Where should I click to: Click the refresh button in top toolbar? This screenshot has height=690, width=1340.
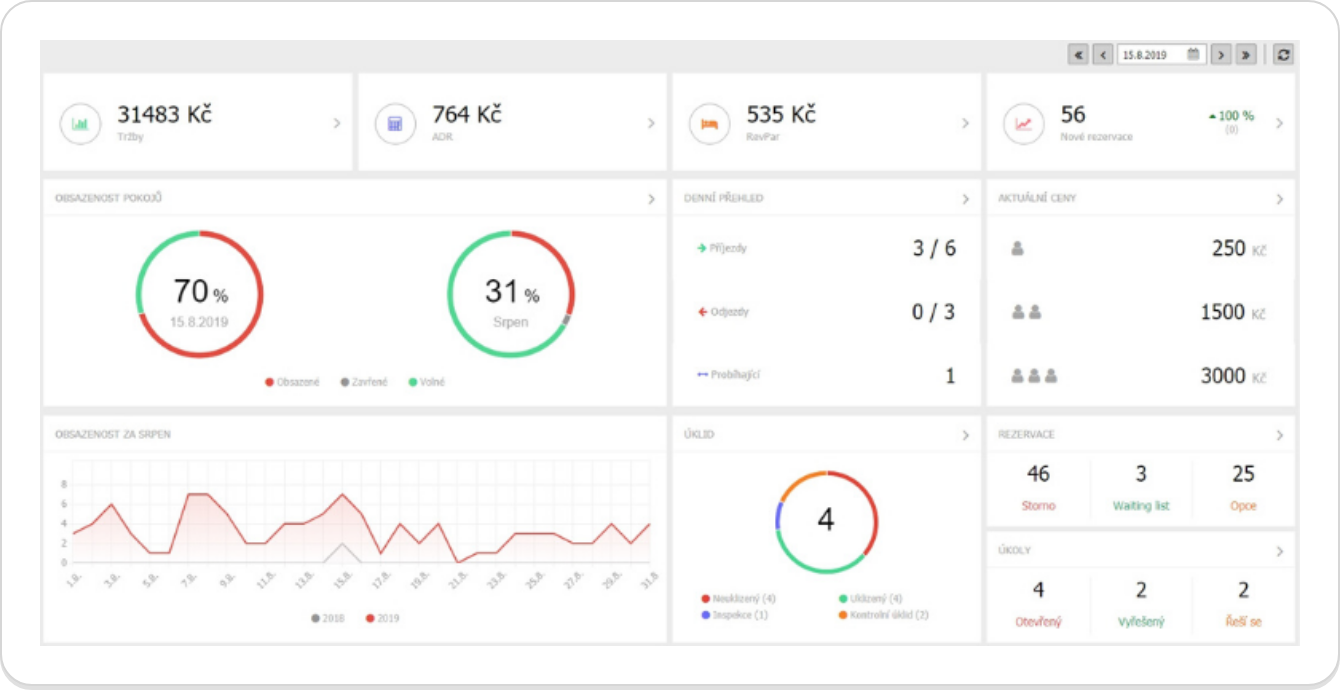[x=1283, y=55]
